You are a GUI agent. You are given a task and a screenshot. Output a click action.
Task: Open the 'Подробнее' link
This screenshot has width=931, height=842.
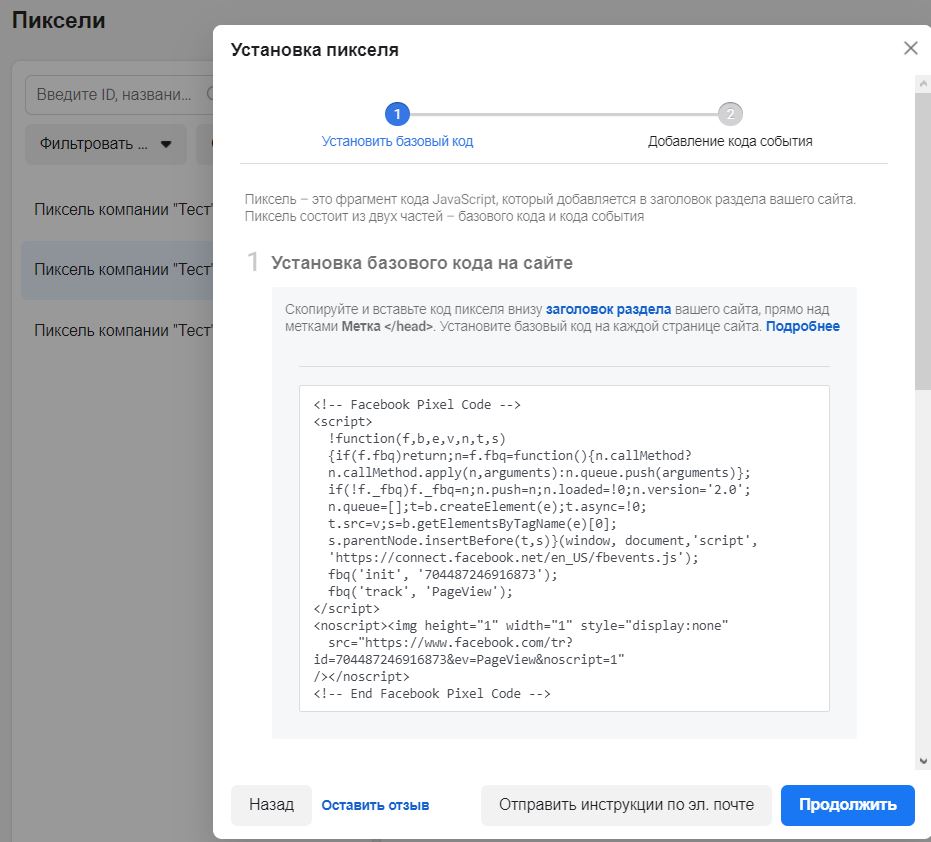[802, 327]
